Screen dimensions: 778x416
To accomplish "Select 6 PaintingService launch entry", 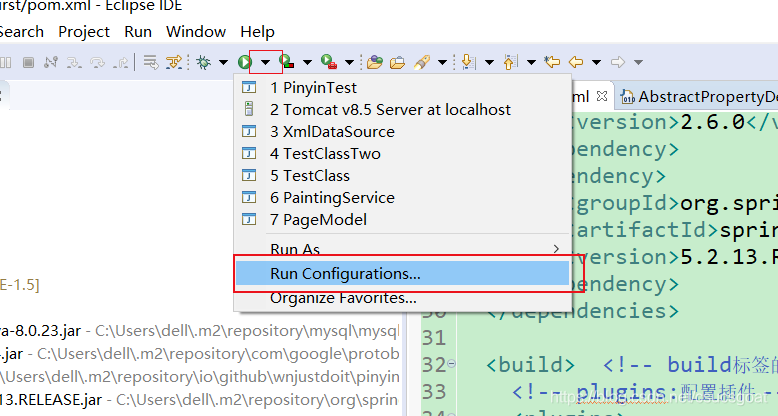I will pyautogui.click(x=402, y=198).
